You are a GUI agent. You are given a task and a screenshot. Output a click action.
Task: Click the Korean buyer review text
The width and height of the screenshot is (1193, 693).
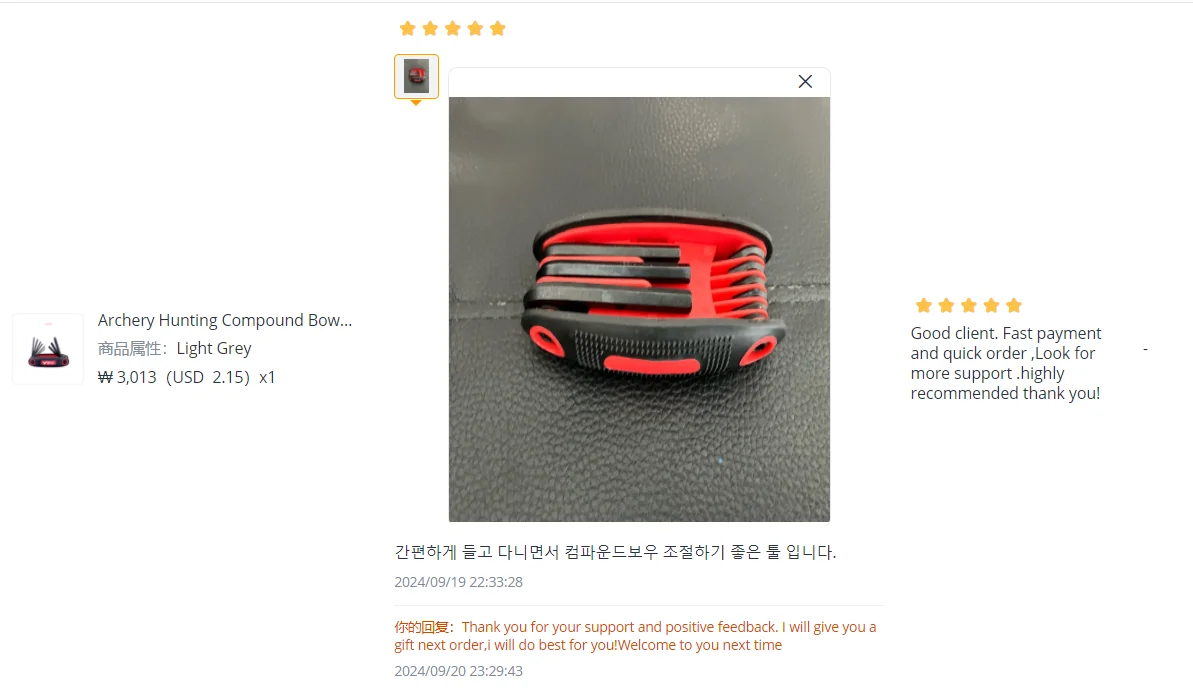click(x=615, y=552)
